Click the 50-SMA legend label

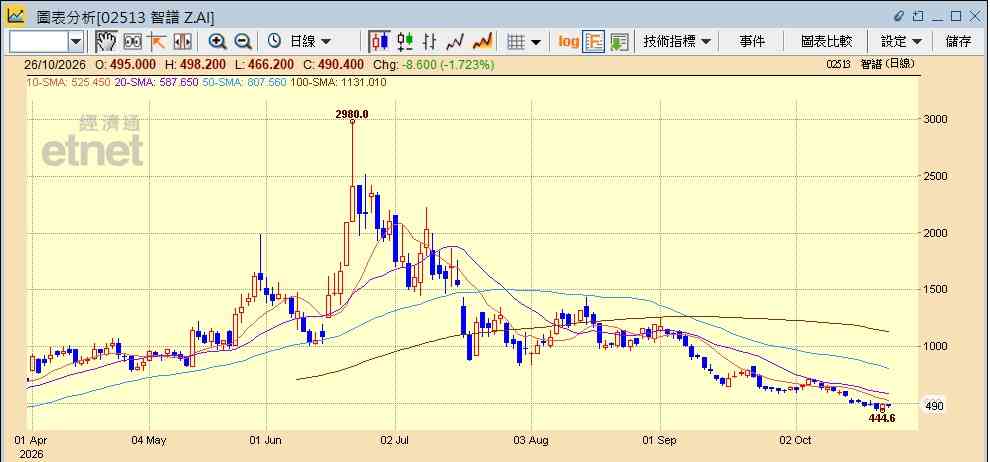[245, 82]
